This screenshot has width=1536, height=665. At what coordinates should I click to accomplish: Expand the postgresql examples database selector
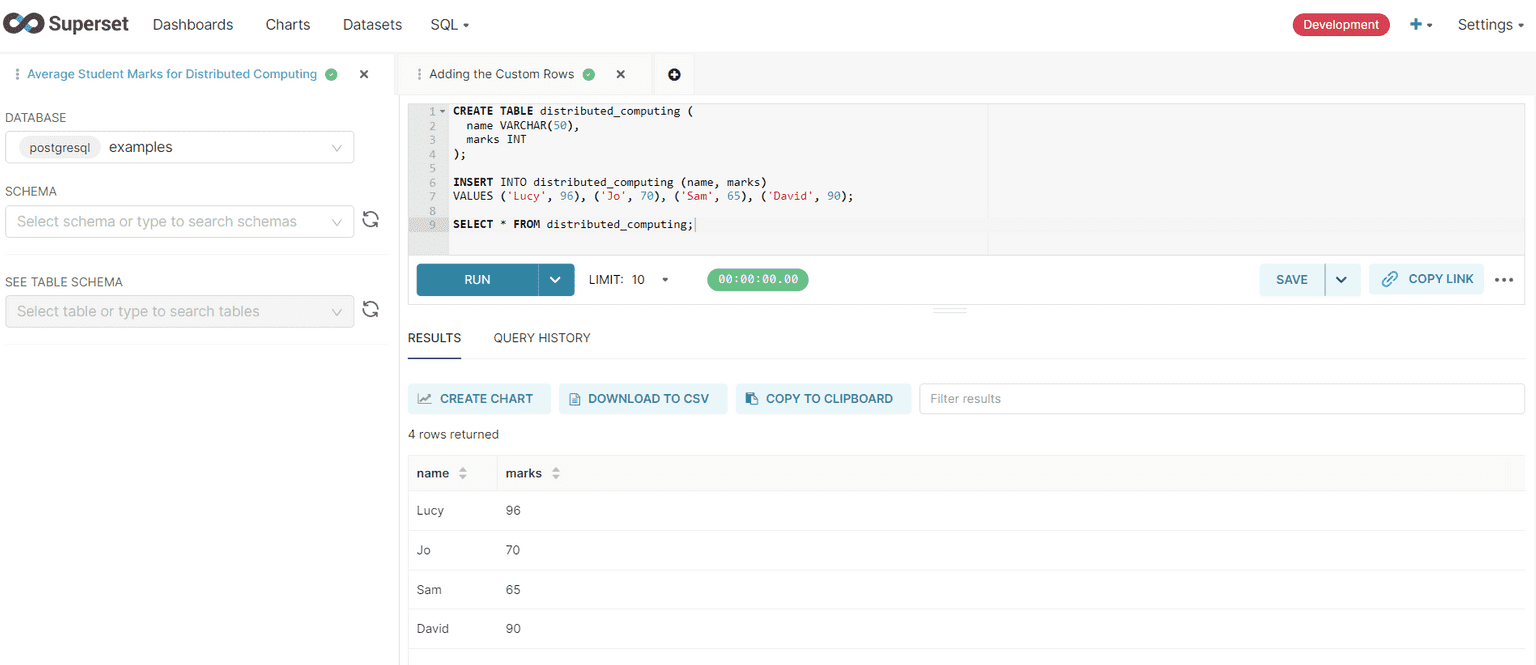[x=337, y=146]
